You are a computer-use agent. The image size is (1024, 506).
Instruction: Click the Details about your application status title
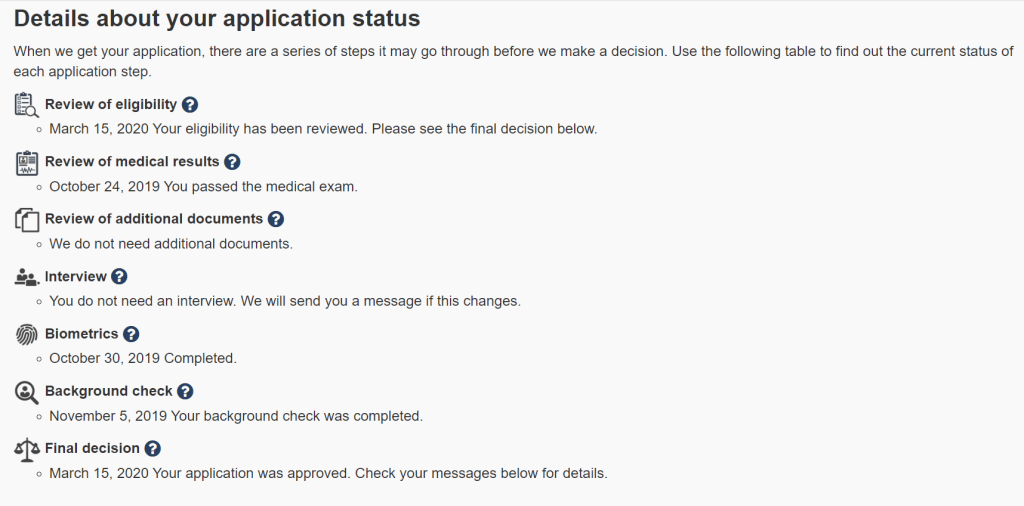(x=217, y=19)
